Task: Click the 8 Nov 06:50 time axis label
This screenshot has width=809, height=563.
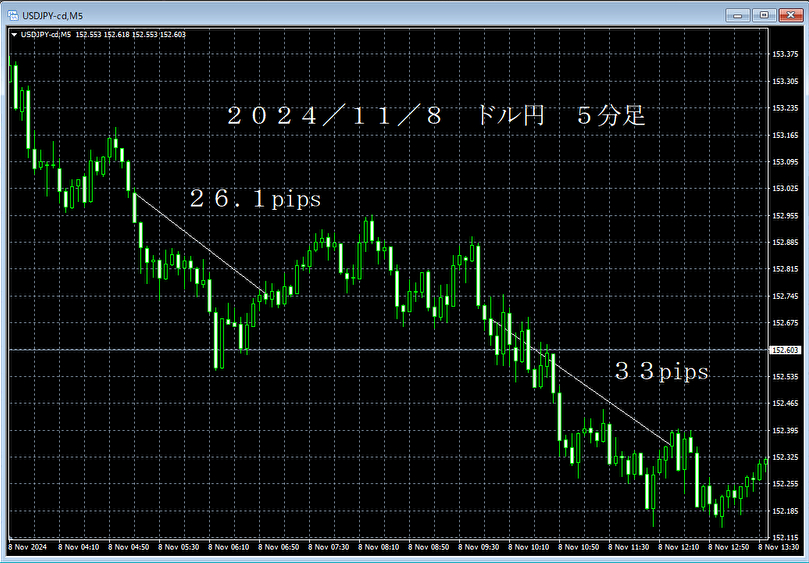Action: pos(279,547)
